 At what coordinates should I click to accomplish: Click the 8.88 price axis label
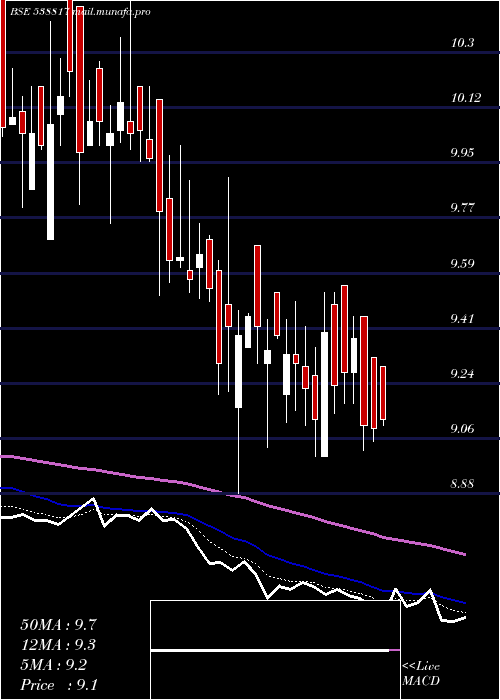click(x=462, y=484)
